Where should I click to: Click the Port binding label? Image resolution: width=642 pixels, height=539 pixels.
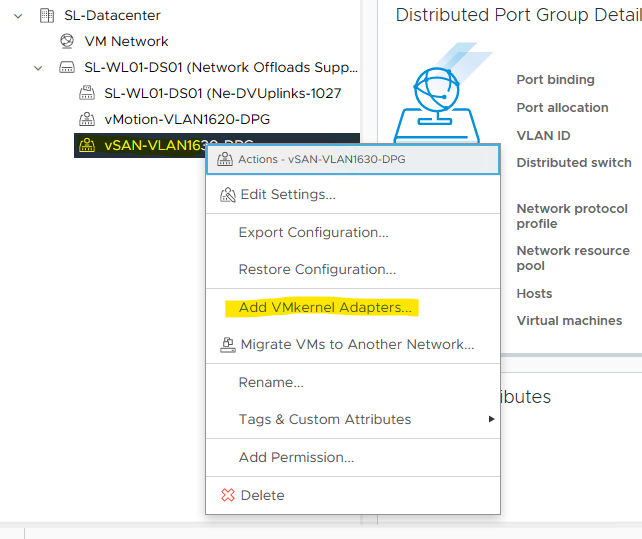[555, 79]
